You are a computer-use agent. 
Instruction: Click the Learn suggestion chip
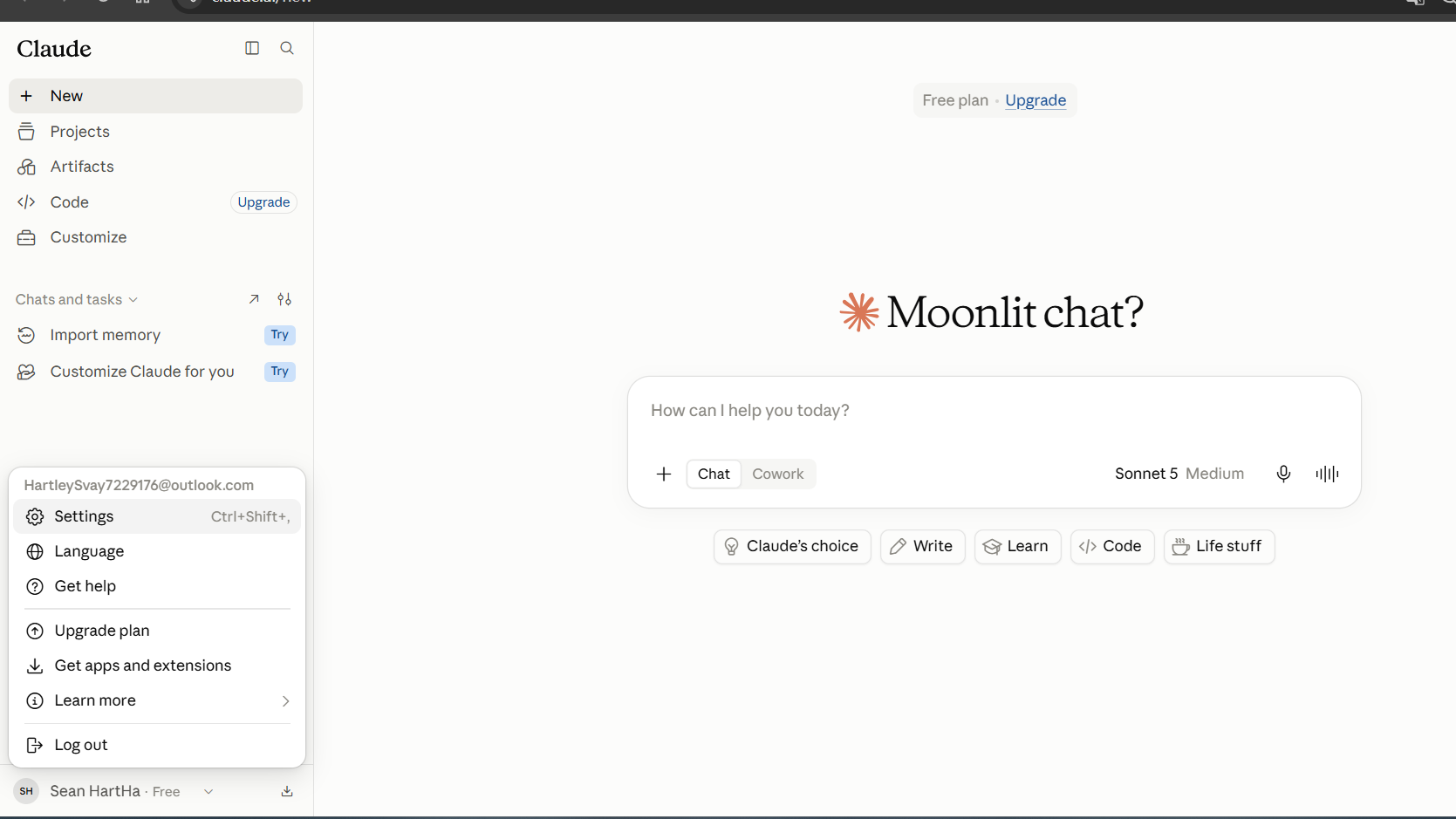(1017, 547)
